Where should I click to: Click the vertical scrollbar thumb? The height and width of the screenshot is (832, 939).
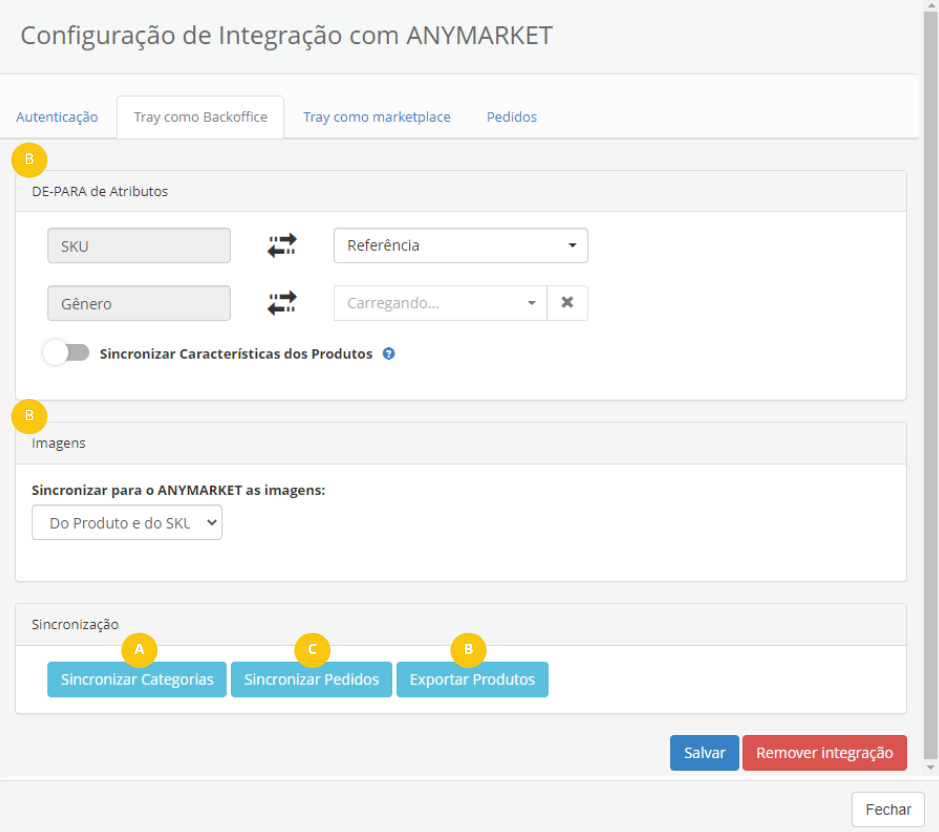(930, 383)
